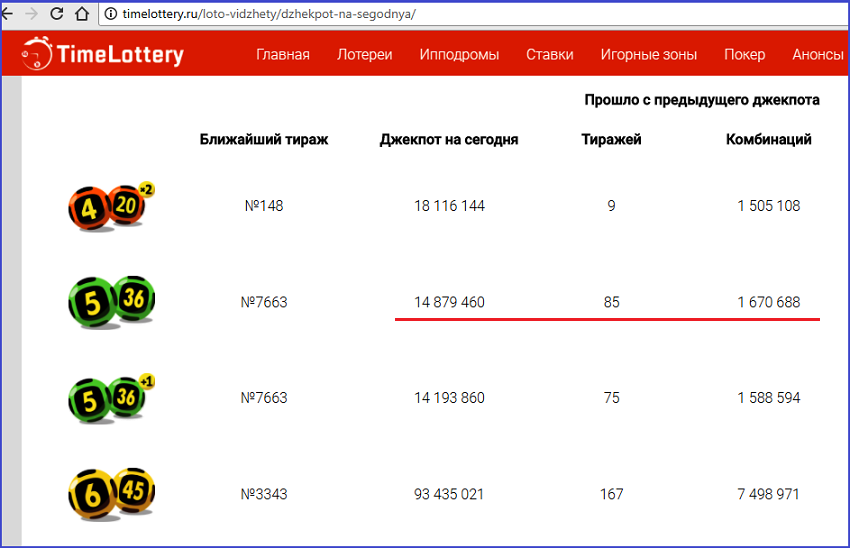850x548 pixels.
Task: Click combinations value 7 498 971
Action: 768,494
